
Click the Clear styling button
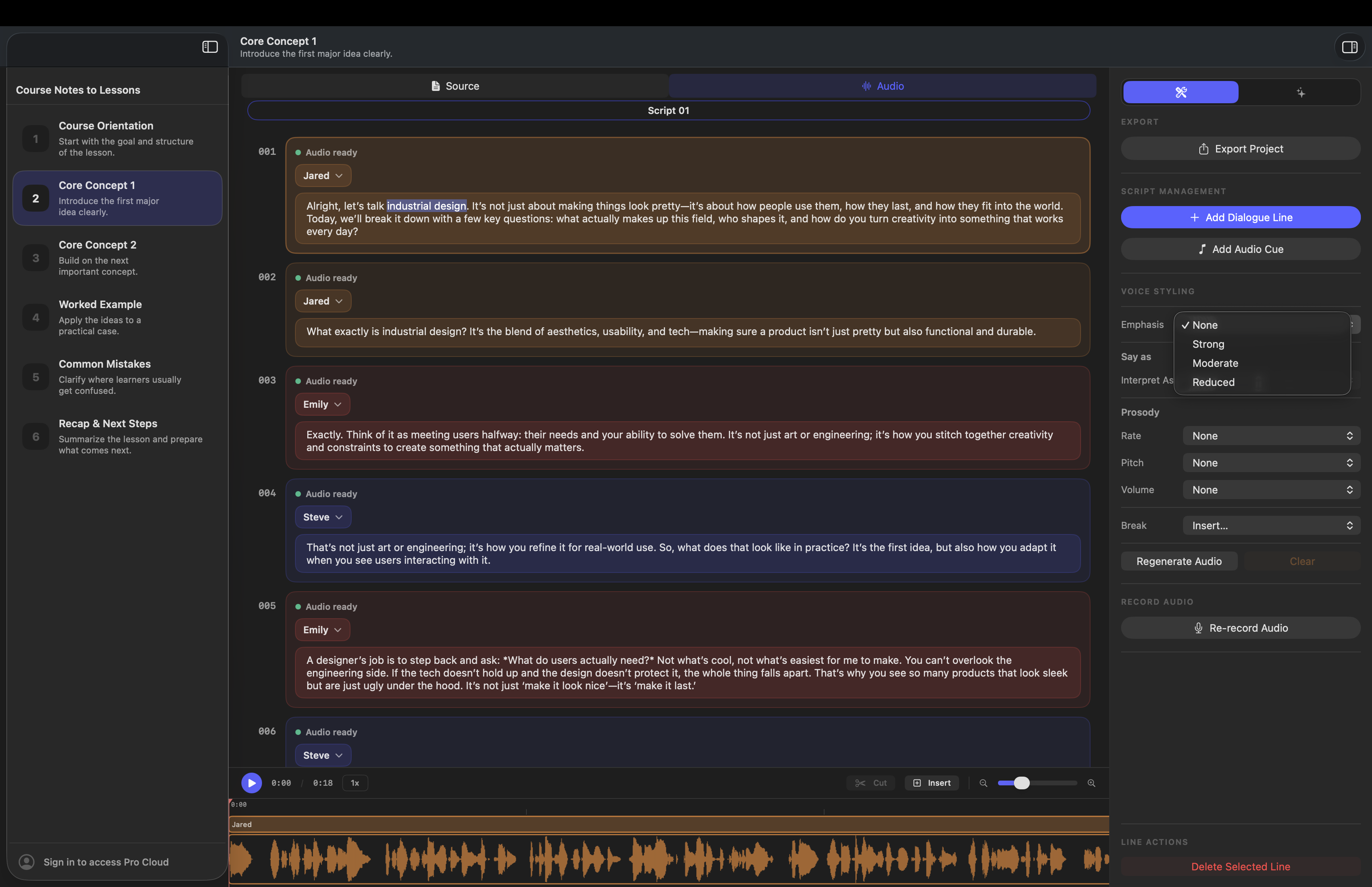1302,561
